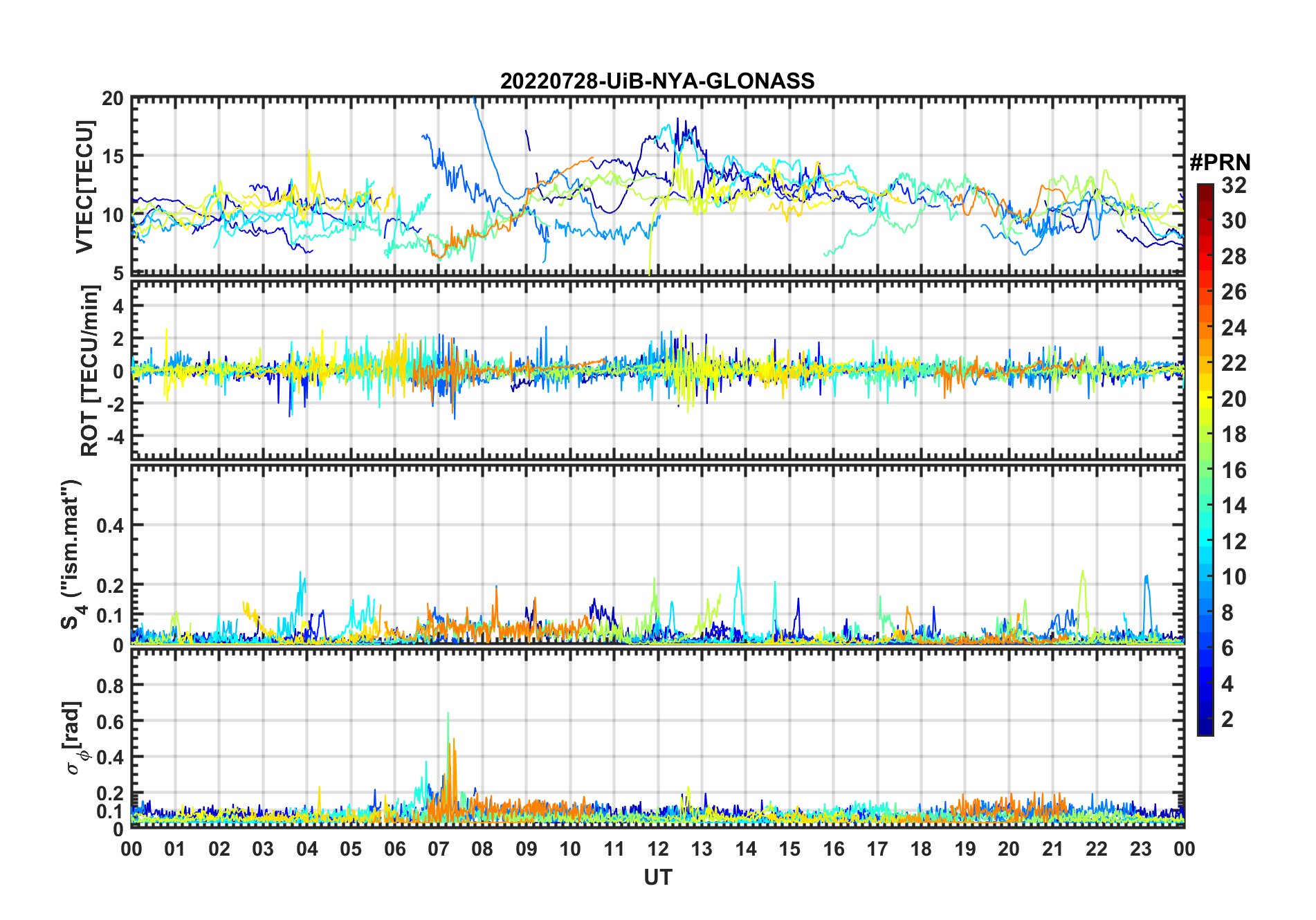Click x-axis hour label 11

[x=614, y=849]
